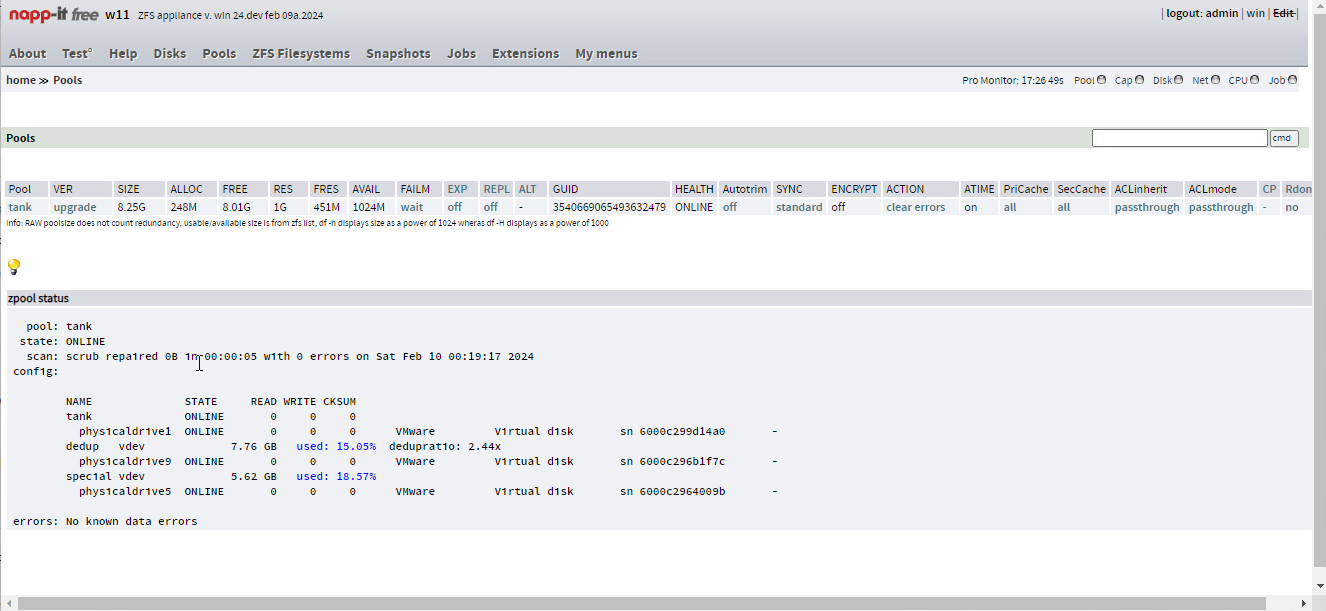Click the CPU status indicator light
Viewport: 1326px width, 611px height.
point(1254,80)
